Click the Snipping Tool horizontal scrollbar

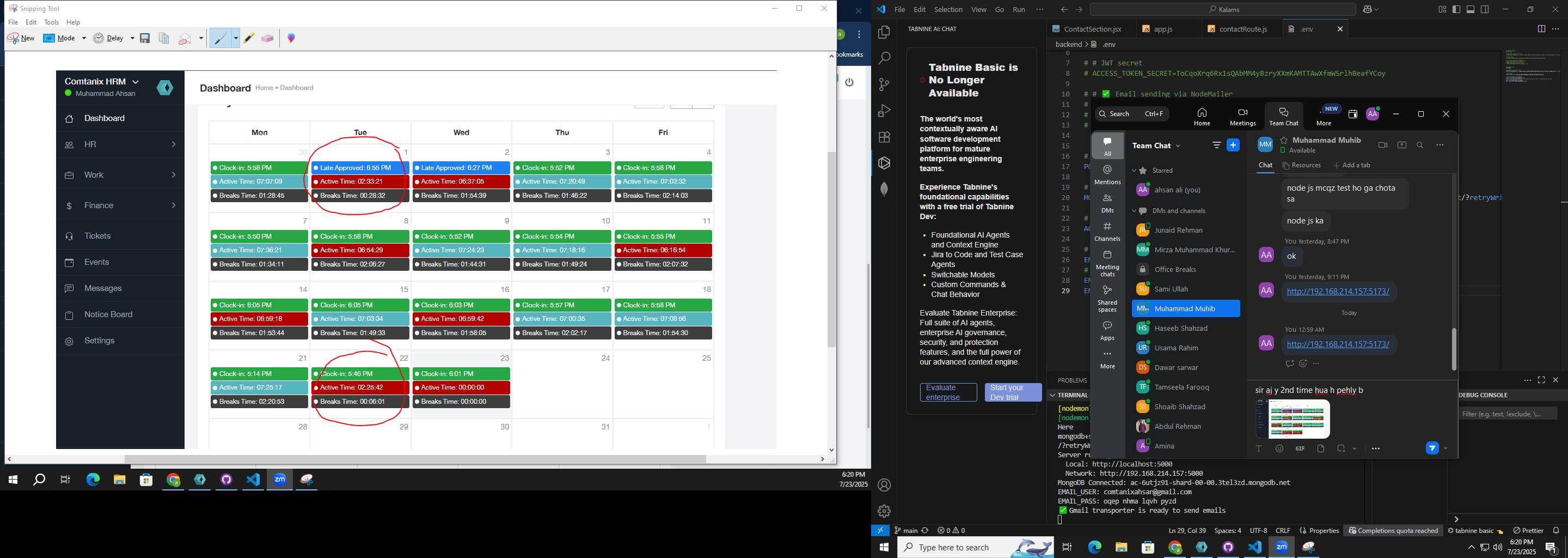415,459
